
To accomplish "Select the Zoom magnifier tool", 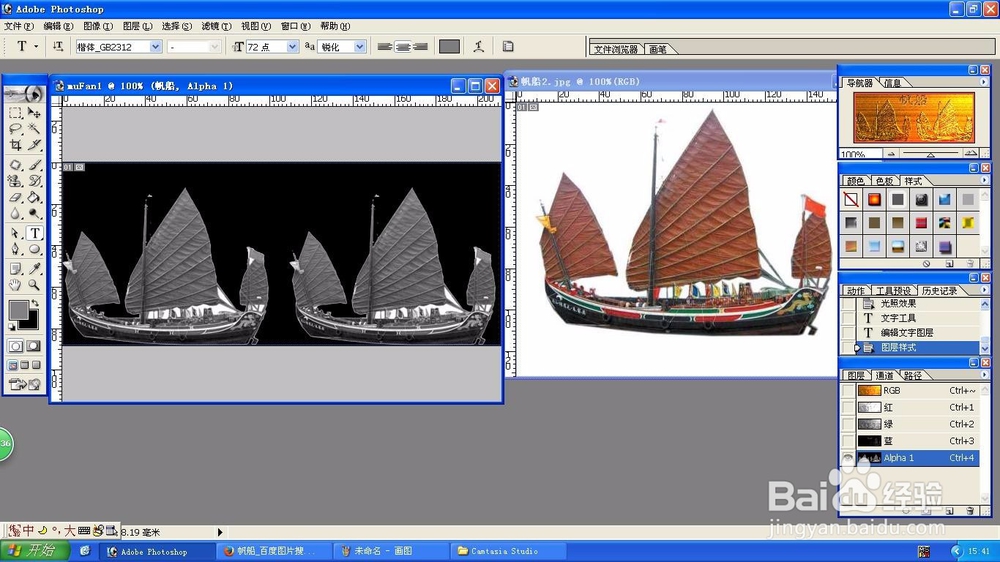I will (34, 285).
